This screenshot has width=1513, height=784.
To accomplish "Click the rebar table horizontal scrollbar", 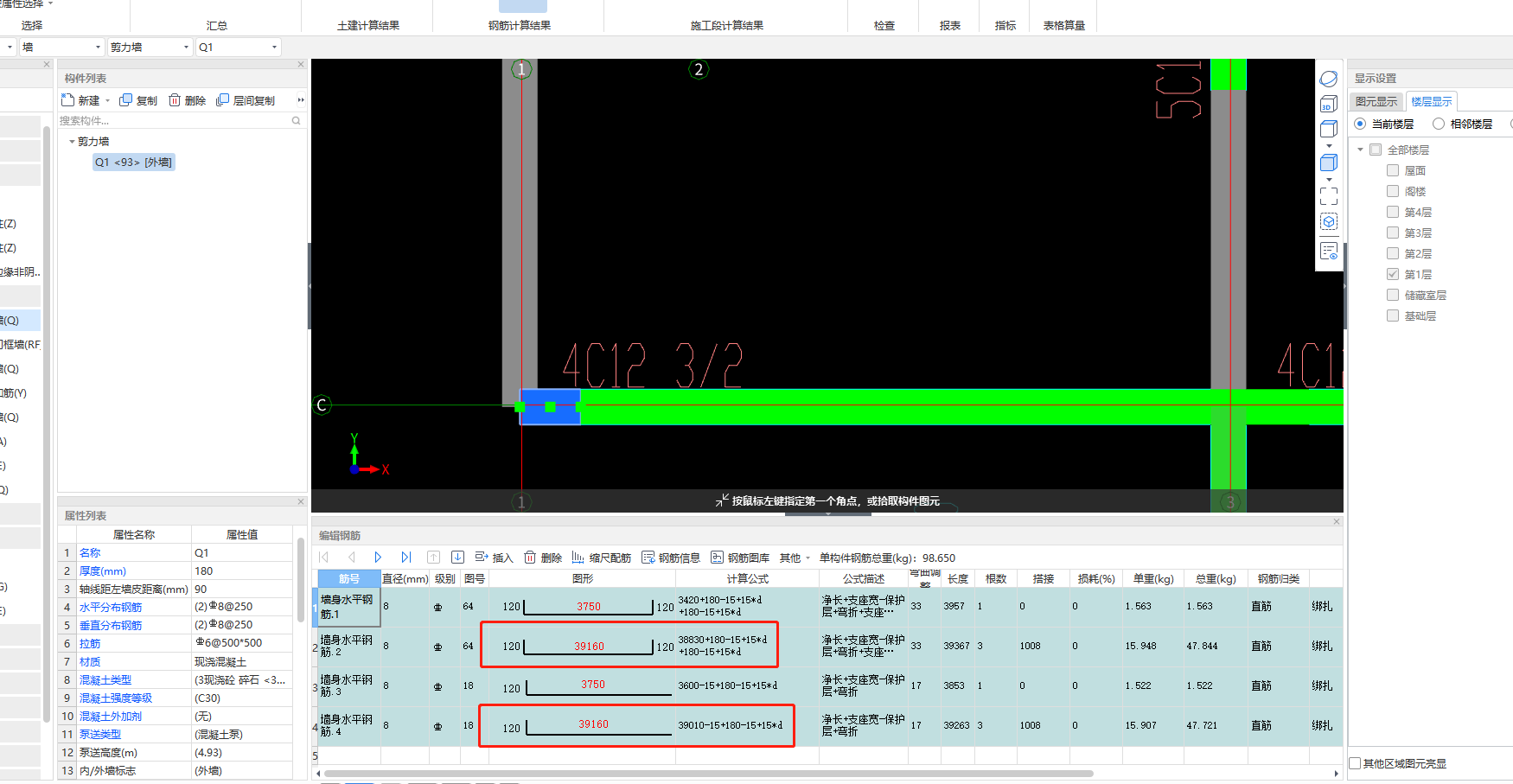I will click(709, 774).
